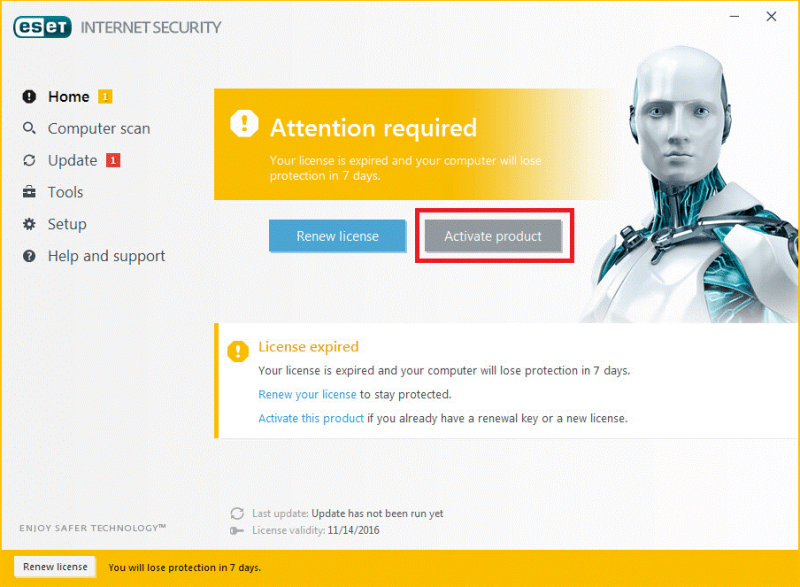The height and width of the screenshot is (587, 800).
Task: Follow the 'Activate this product' link
Action: pos(311,418)
